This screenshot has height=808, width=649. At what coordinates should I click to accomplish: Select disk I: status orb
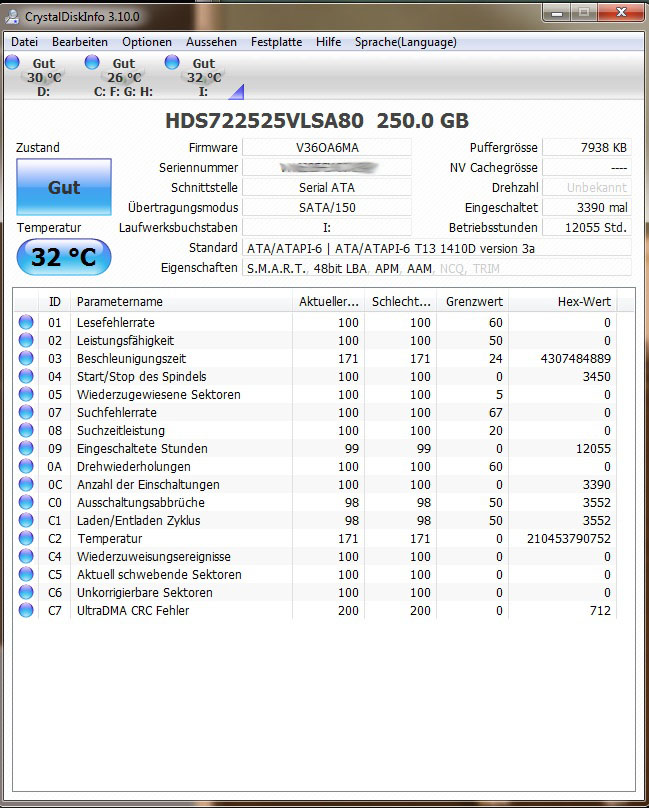point(172,63)
